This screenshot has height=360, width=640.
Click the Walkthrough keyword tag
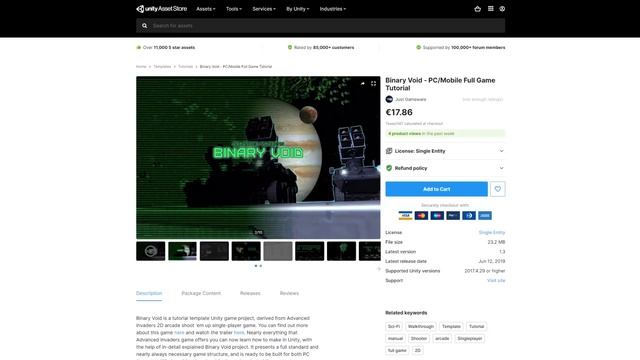point(421,327)
